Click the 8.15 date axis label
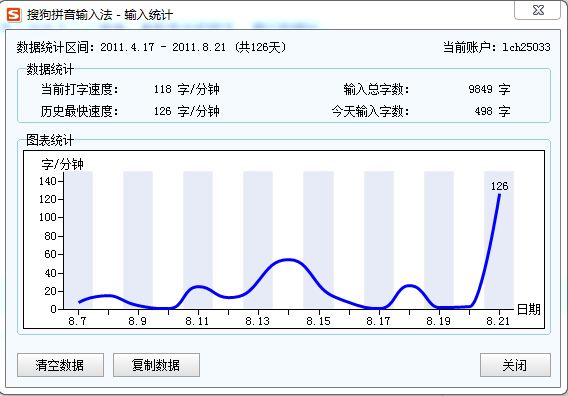This screenshot has height=396, width=568. 318,321
